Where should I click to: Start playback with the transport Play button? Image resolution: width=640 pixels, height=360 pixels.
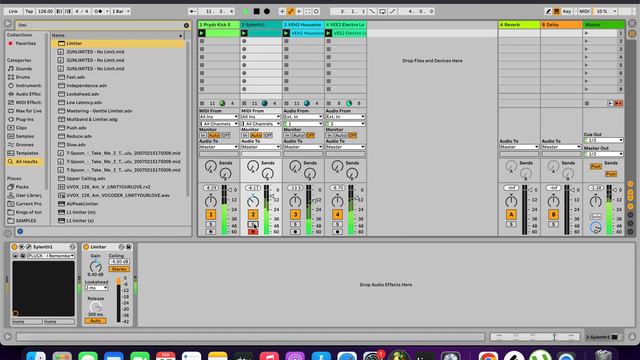coord(246,11)
